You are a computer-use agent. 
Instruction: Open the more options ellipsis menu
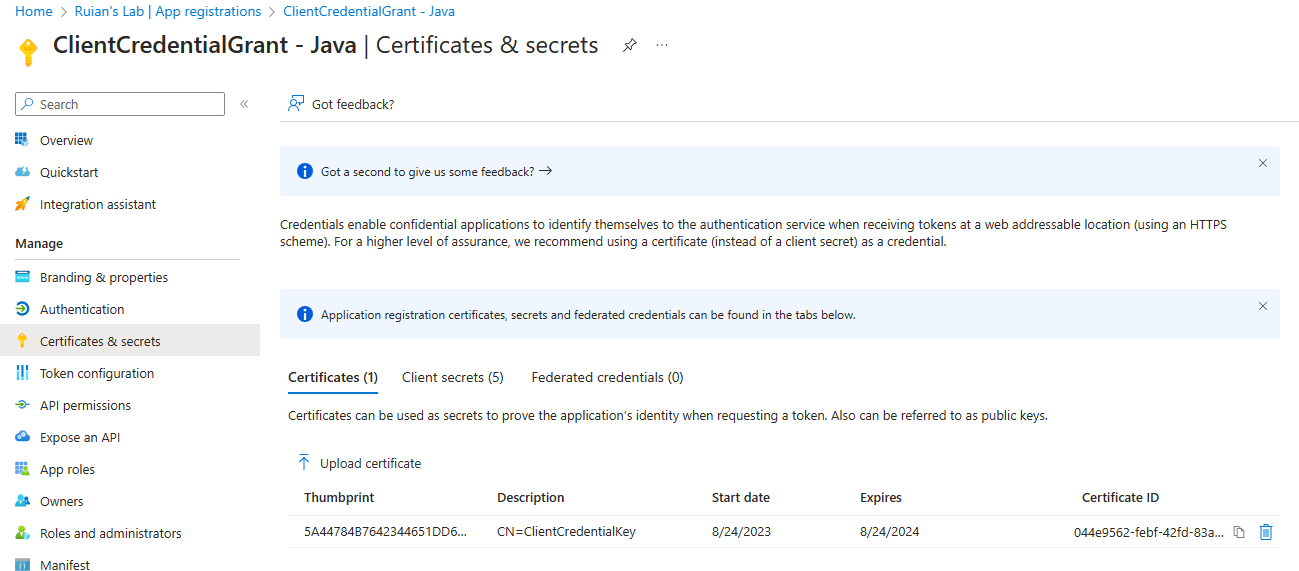click(x=662, y=45)
